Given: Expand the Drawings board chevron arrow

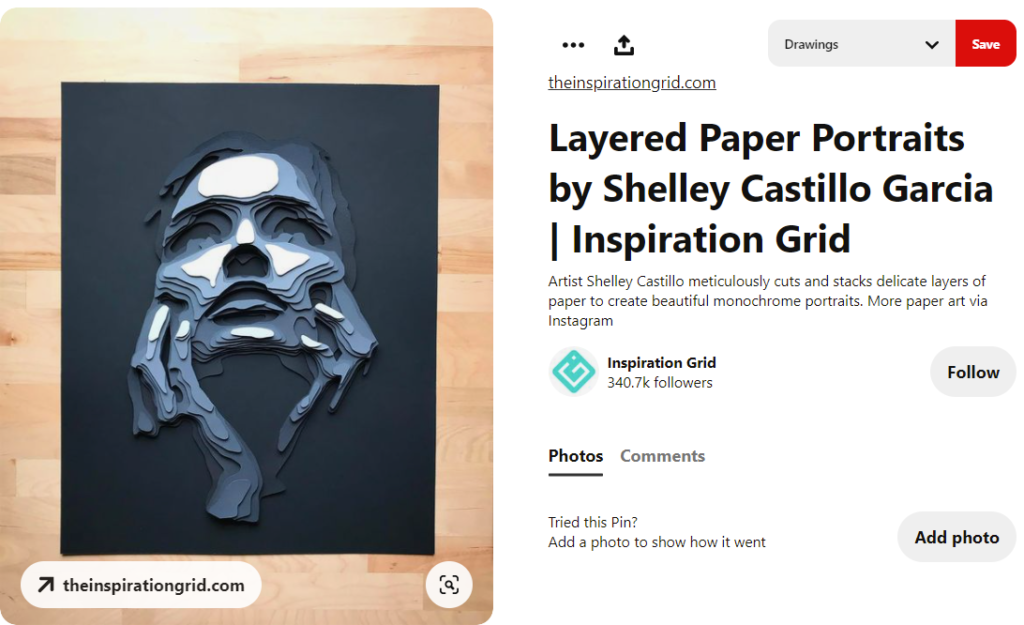Looking at the screenshot, I should tap(932, 44).
